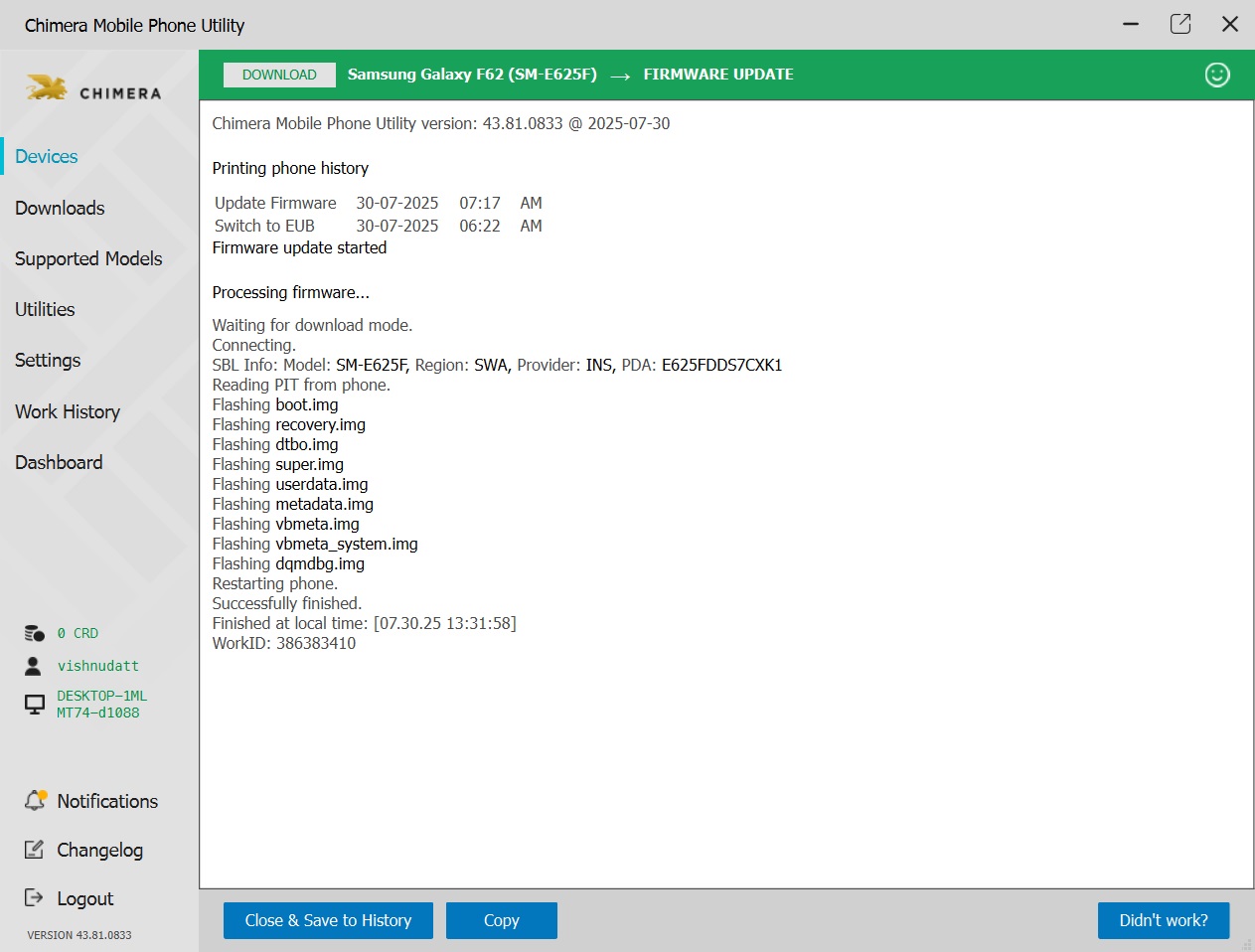Image resolution: width=1255 pixels, height=952 pixels.
Task: Click the DOWNLOAD mode button in header
Action: click(x=279, y=75)
